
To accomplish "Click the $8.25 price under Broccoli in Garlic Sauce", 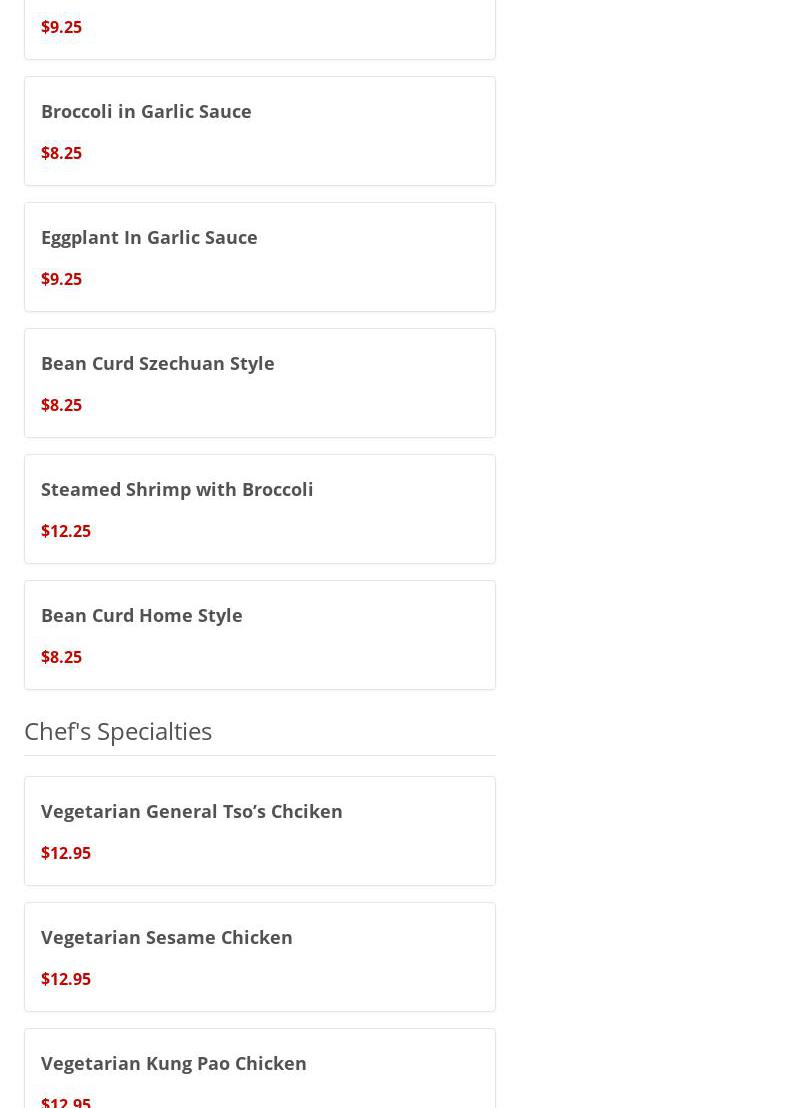I will [x=61, y=153].
